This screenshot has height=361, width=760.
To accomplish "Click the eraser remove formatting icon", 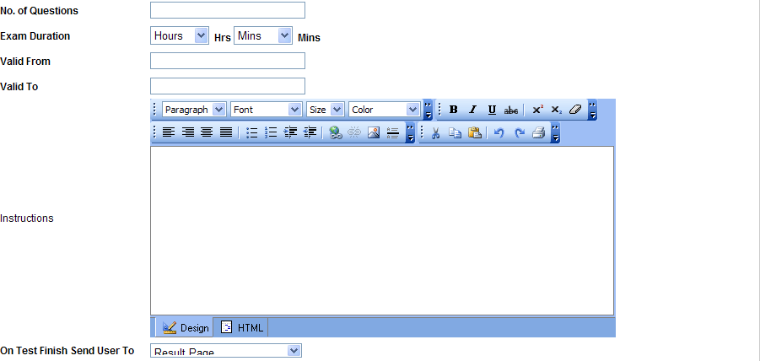I will [575, 110].
